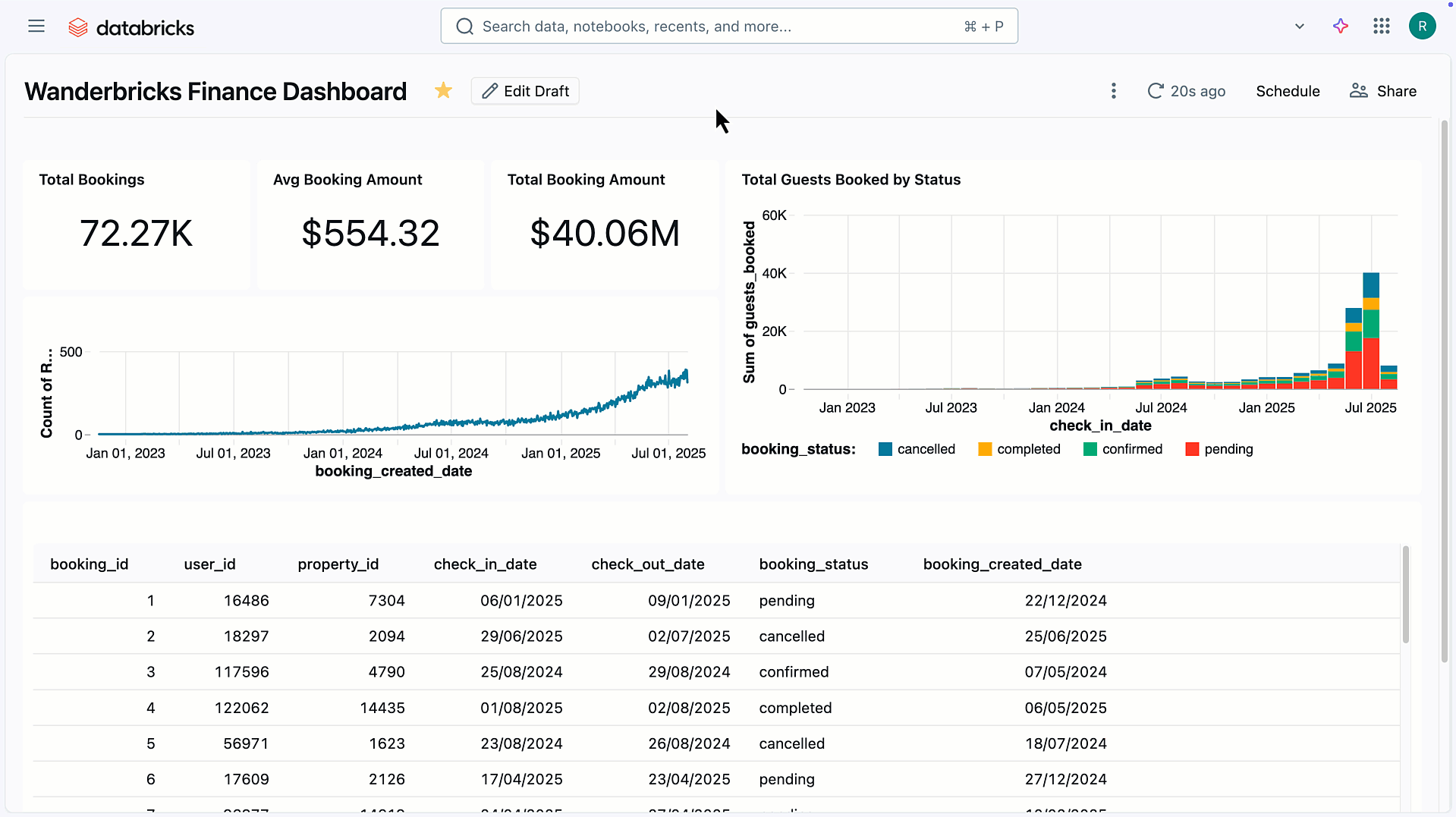Image resolution: width=1456 pixels, height=817 pixels.
Task: Click the Edit Draft button
Action: point(524,90)
